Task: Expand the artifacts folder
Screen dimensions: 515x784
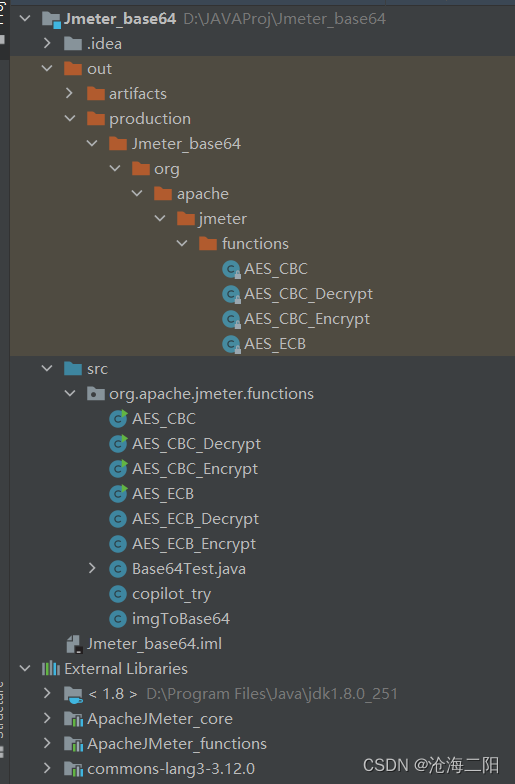Action: coord(70,94)
